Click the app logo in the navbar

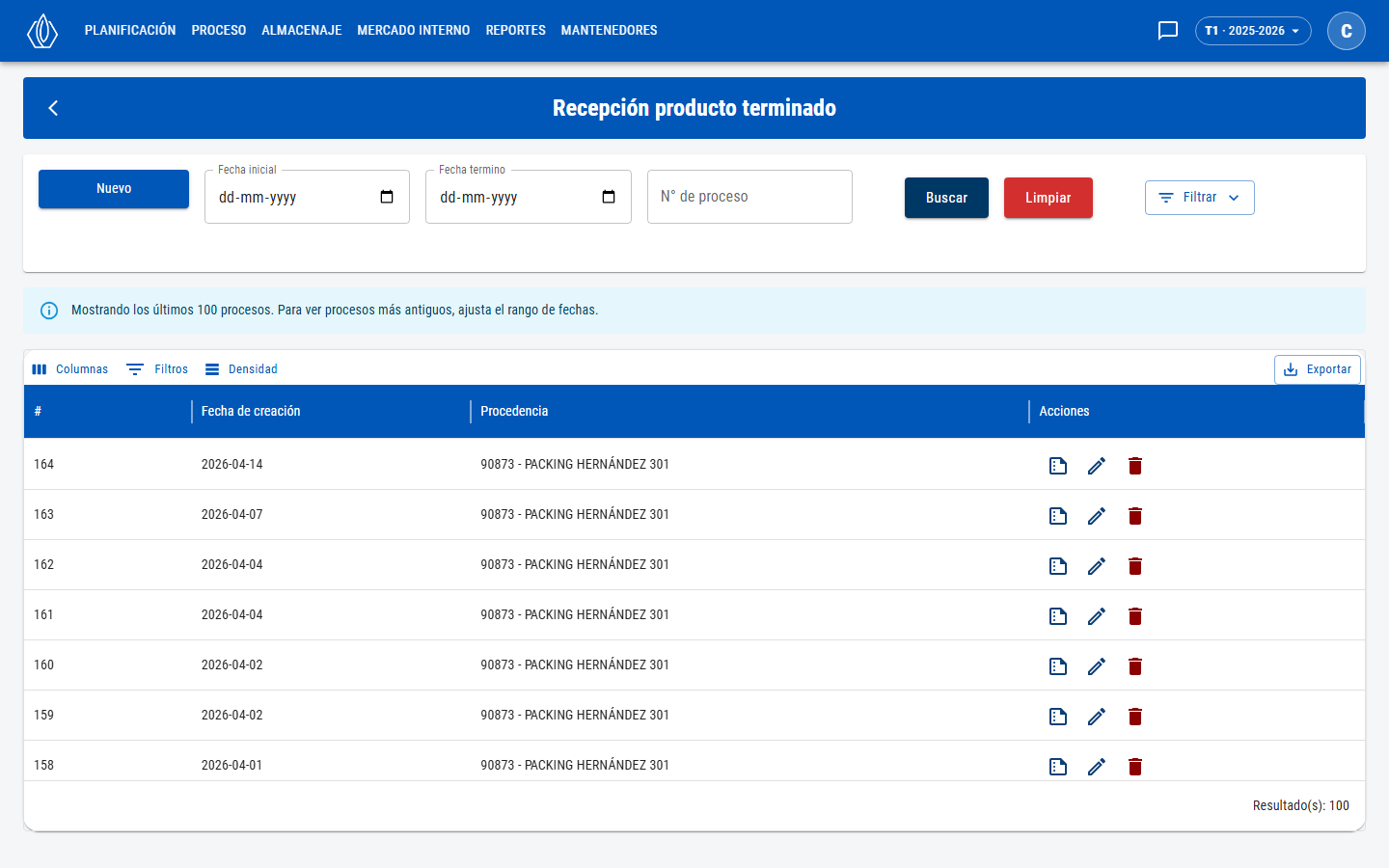42,31
